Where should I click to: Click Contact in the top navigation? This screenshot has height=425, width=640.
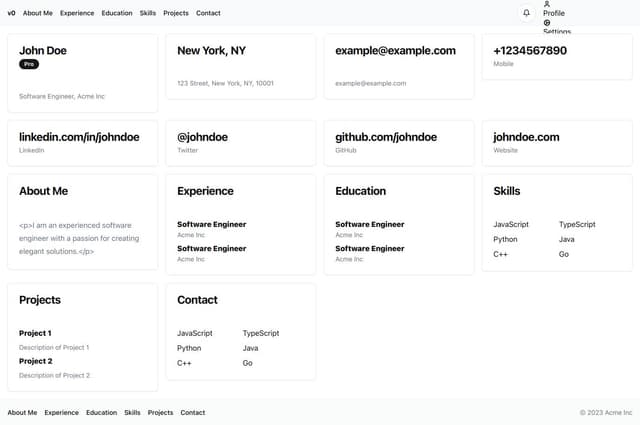(x=208, y=13)
